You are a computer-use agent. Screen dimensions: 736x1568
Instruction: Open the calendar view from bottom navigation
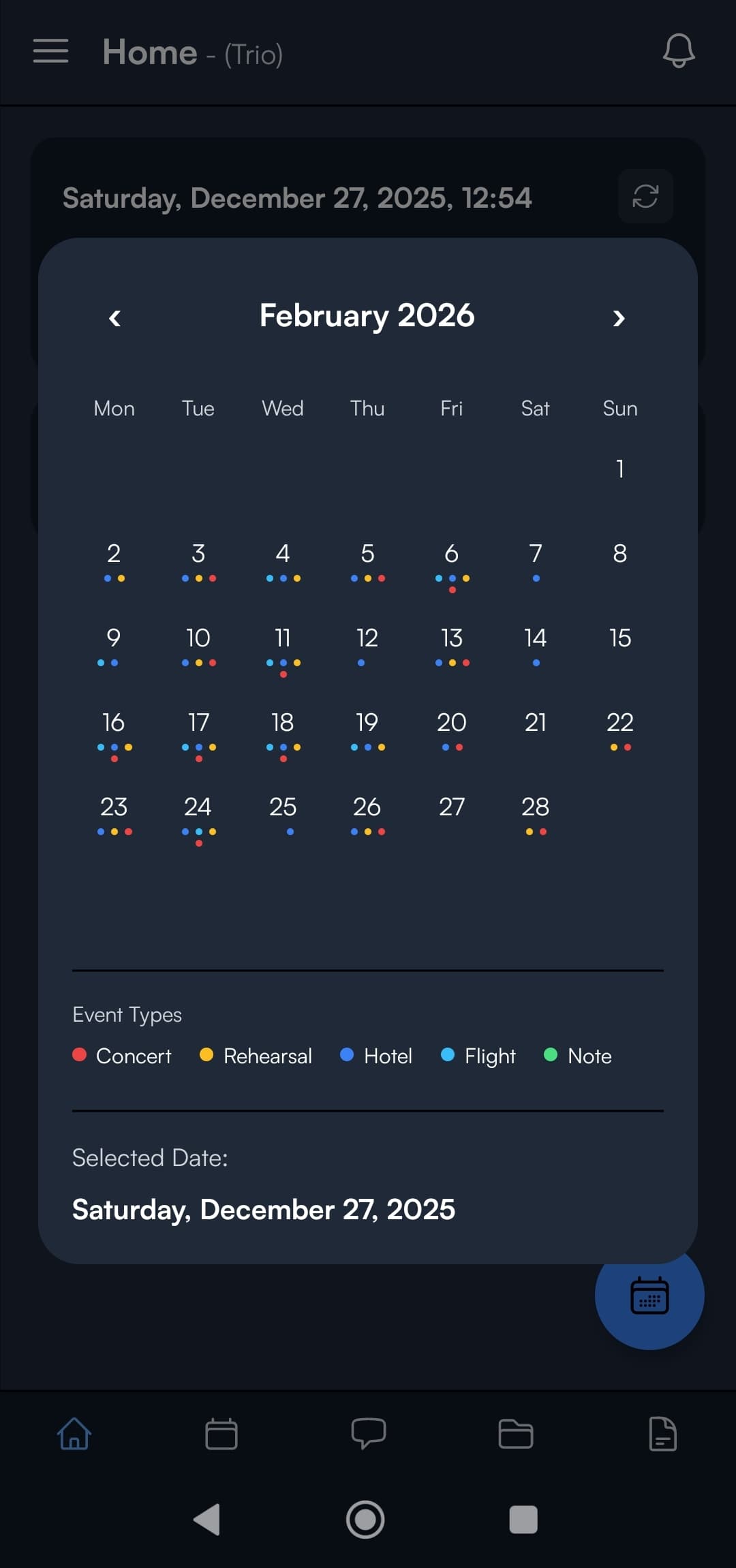[x=220, y=1434]
